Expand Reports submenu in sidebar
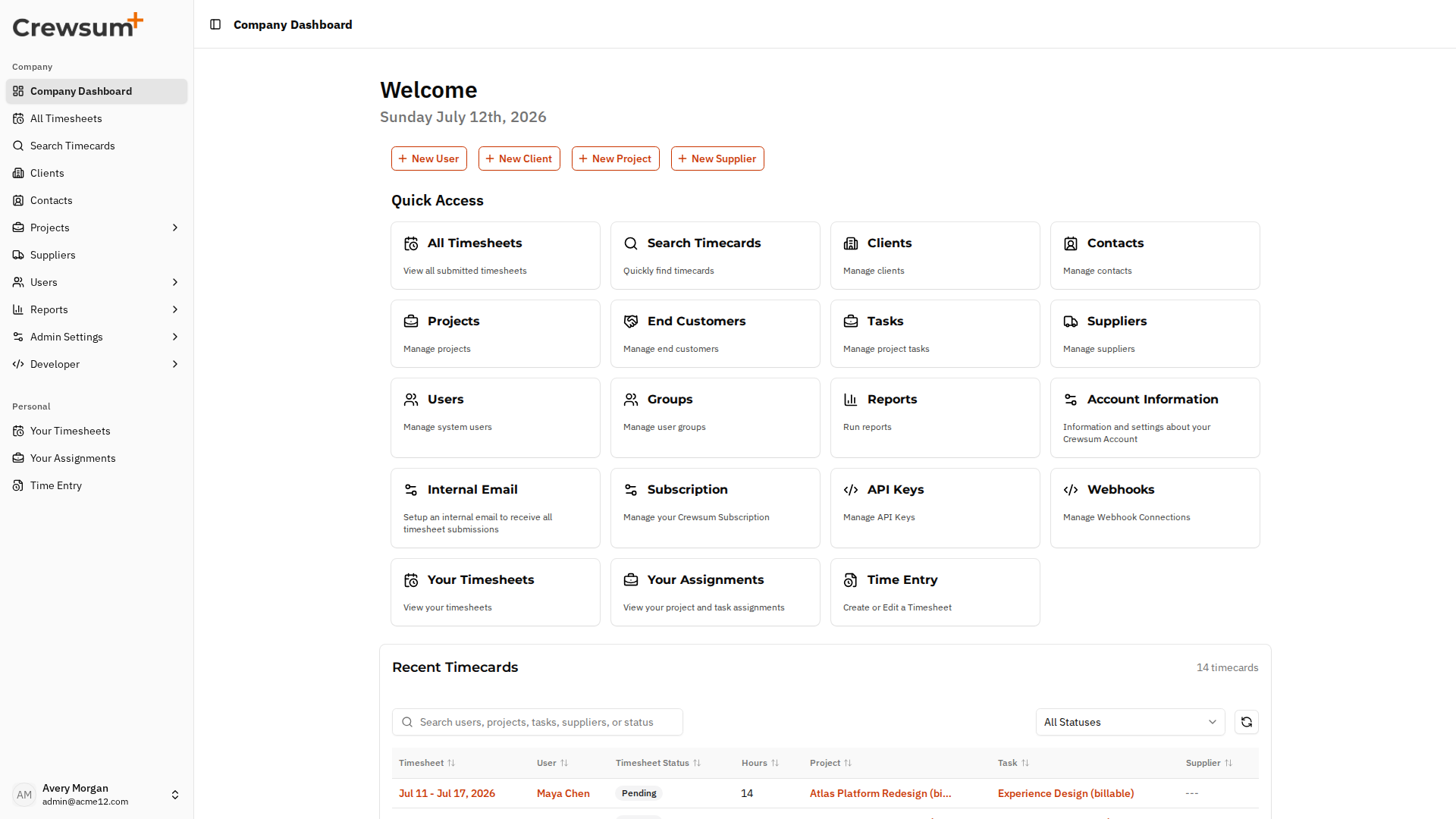The height and width of the screenshot is (819, 1456). point(175,309)
